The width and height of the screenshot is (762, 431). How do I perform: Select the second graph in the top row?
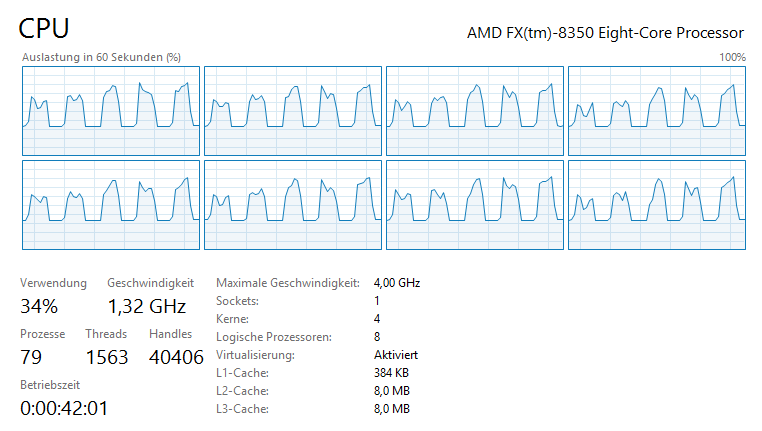tap(293, 111)
